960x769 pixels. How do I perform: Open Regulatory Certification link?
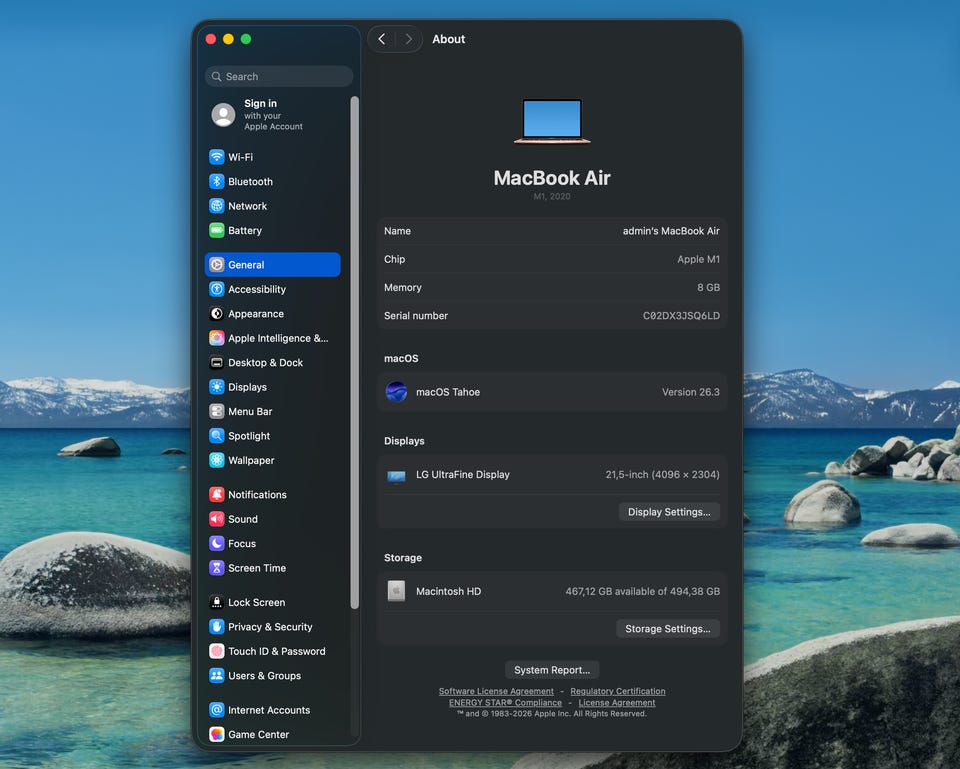click(618, 691)
